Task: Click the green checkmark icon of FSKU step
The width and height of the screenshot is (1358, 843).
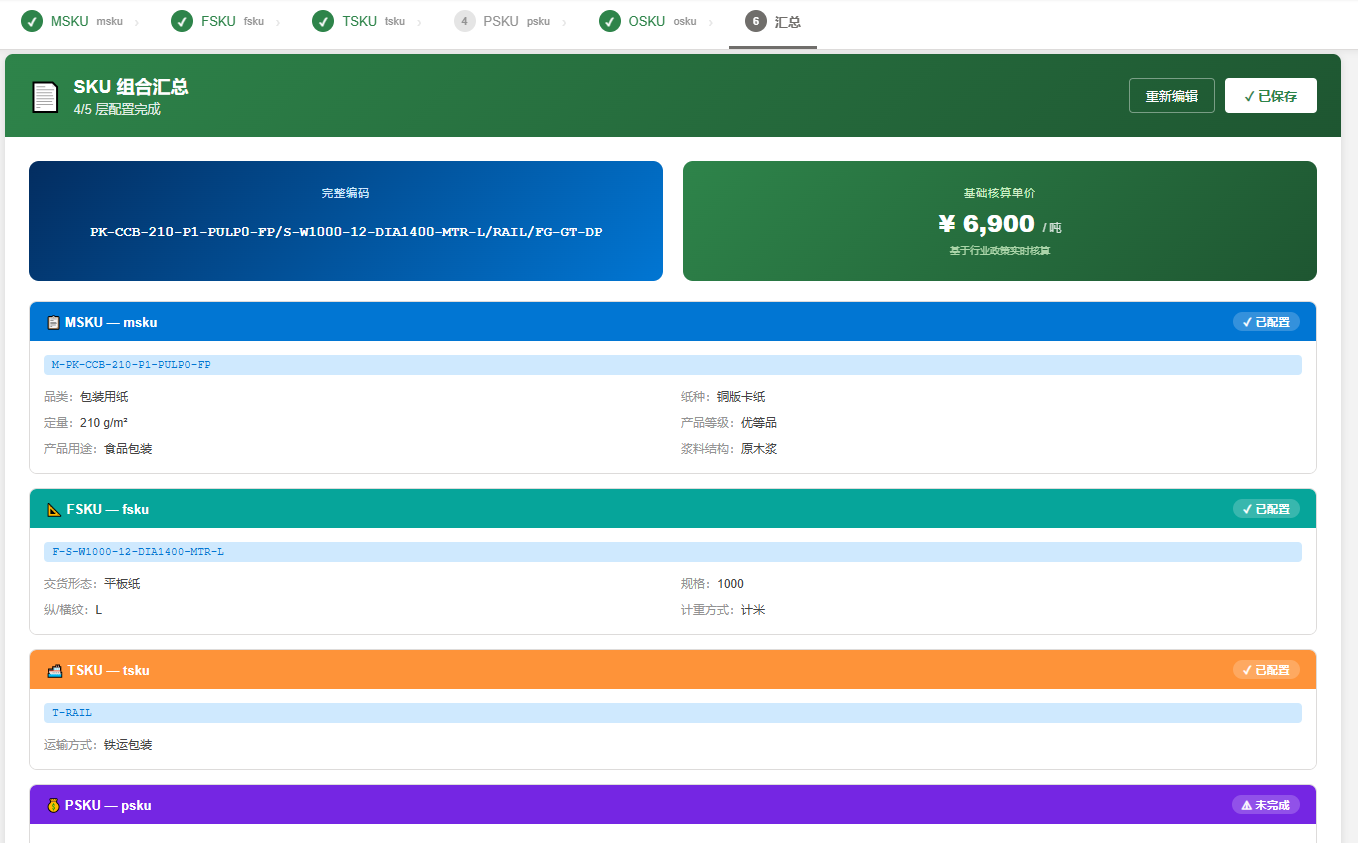Action: pos(182,21)
